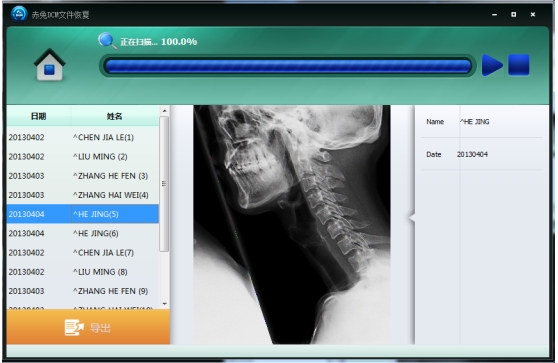Sort list by the 日期 column header
The height and width of the screenshot is (363, 558).
tap(38, 116)
